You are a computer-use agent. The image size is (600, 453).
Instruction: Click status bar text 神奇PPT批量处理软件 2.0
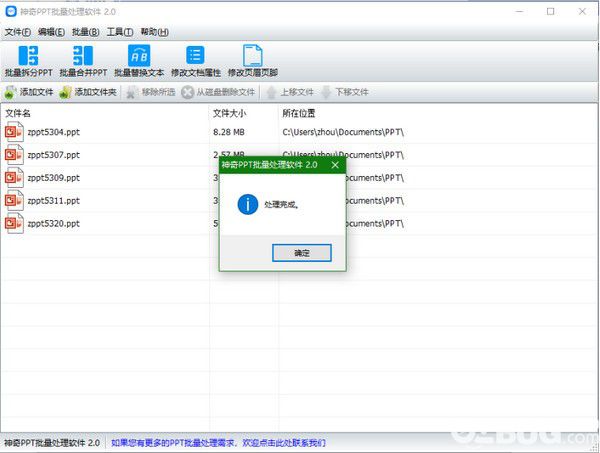[x=52, y=443]
